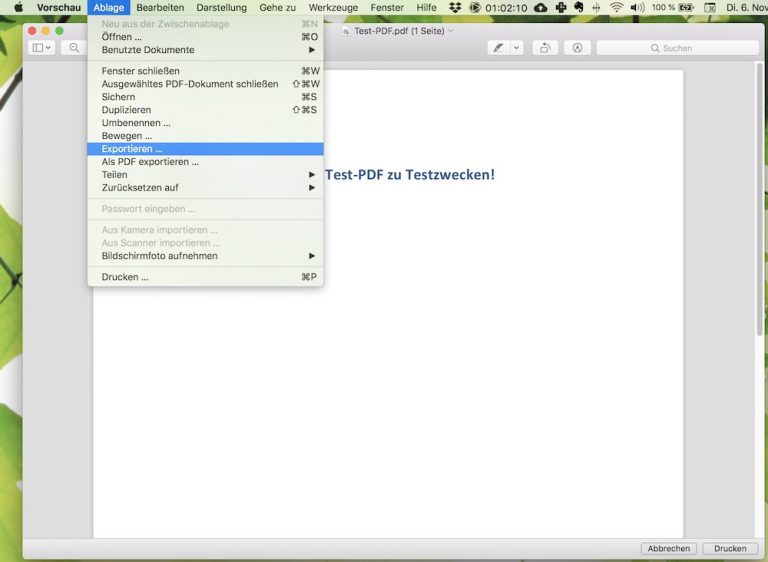Image resolution: width=768 pixels, height=562 pixels.
Task: Choose Umbenennen … from the menu
Action: point(205,122)
